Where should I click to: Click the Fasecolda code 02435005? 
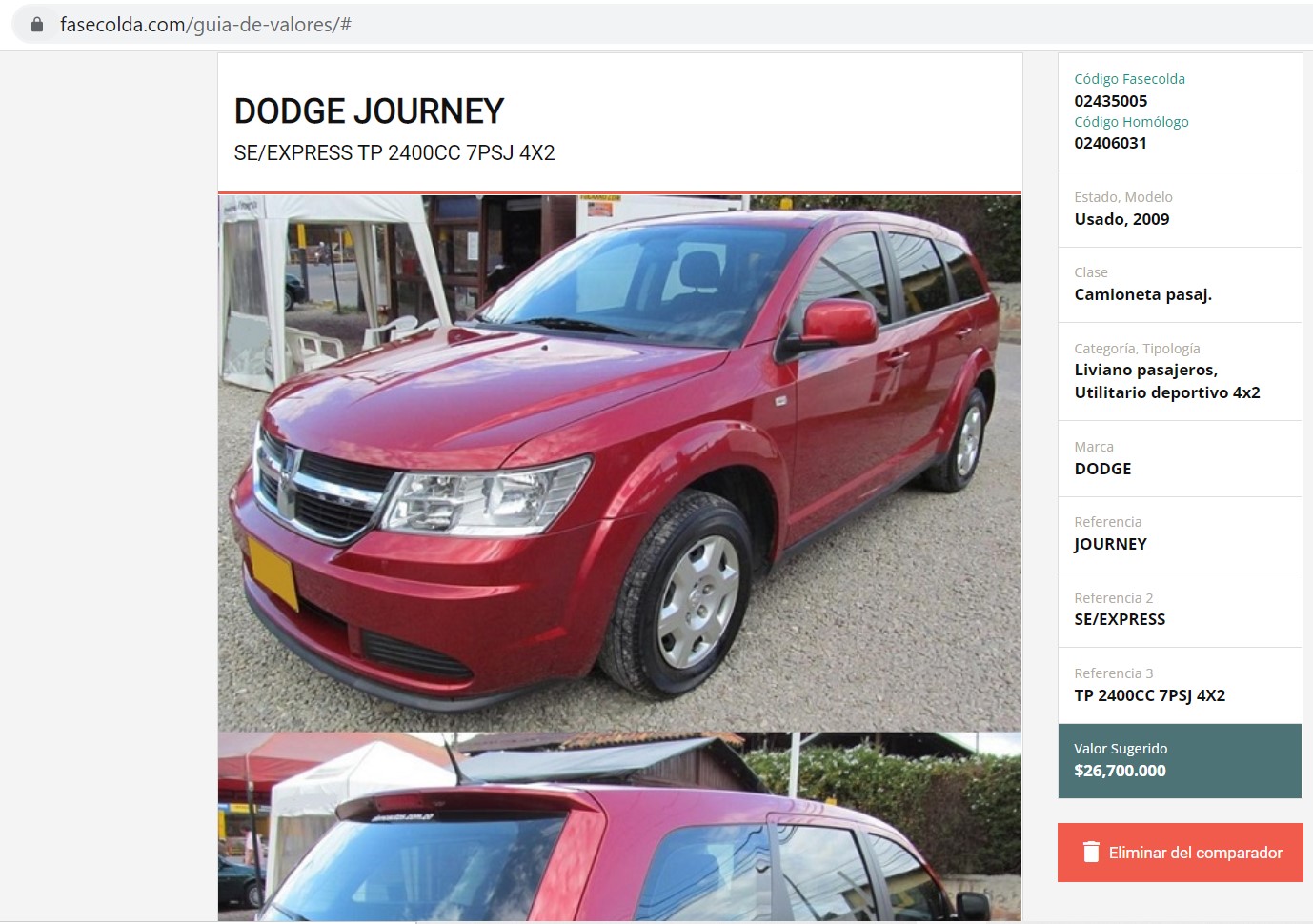pos(1110,101)
